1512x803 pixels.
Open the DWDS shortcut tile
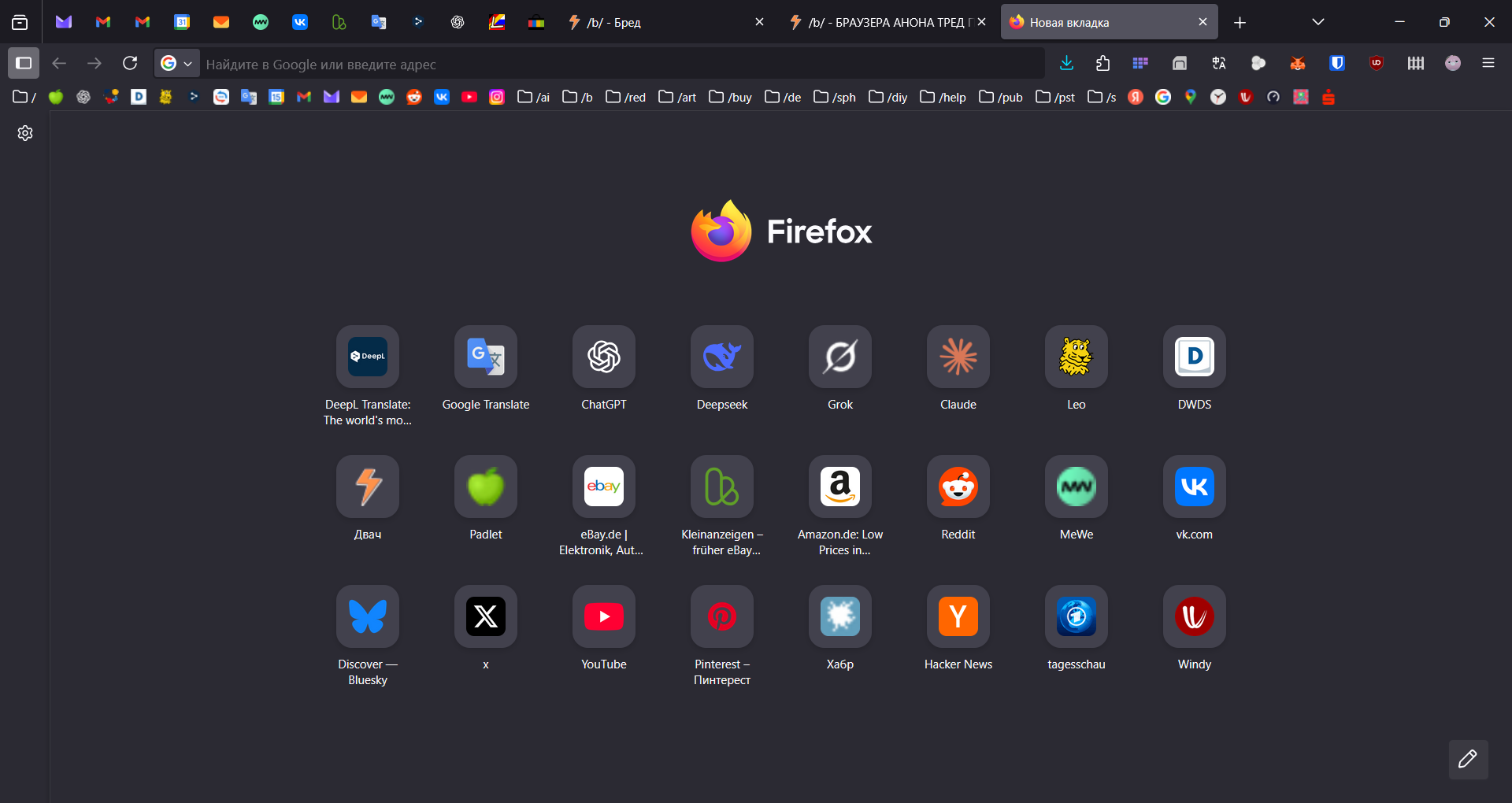click(x=1195, y=357)
